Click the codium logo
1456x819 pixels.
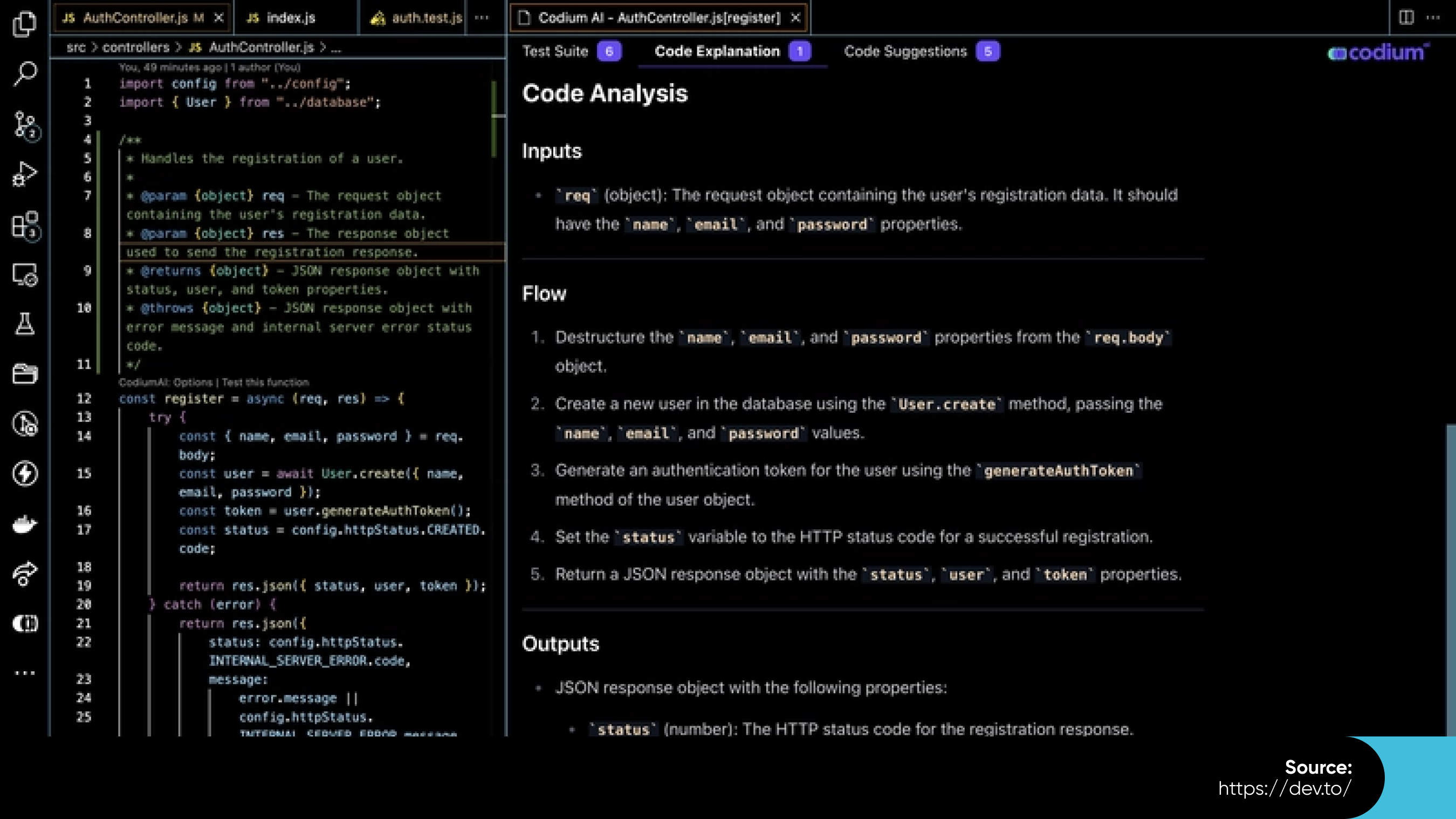(1378, 52)
